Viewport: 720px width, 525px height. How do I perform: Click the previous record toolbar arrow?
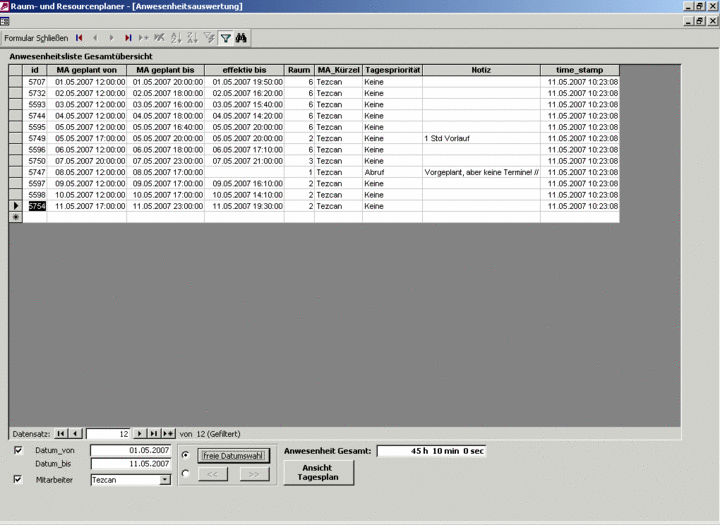click(x=95, y=38)
